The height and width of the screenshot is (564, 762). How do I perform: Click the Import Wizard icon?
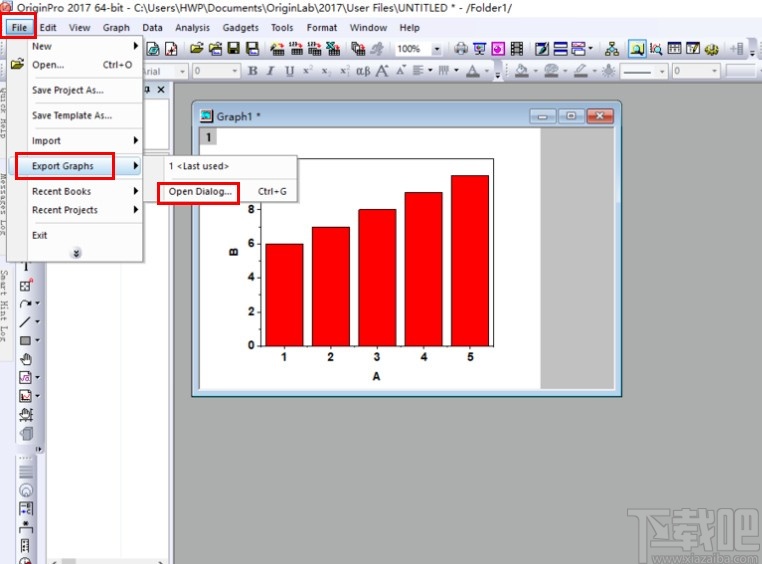click(277, 48)
